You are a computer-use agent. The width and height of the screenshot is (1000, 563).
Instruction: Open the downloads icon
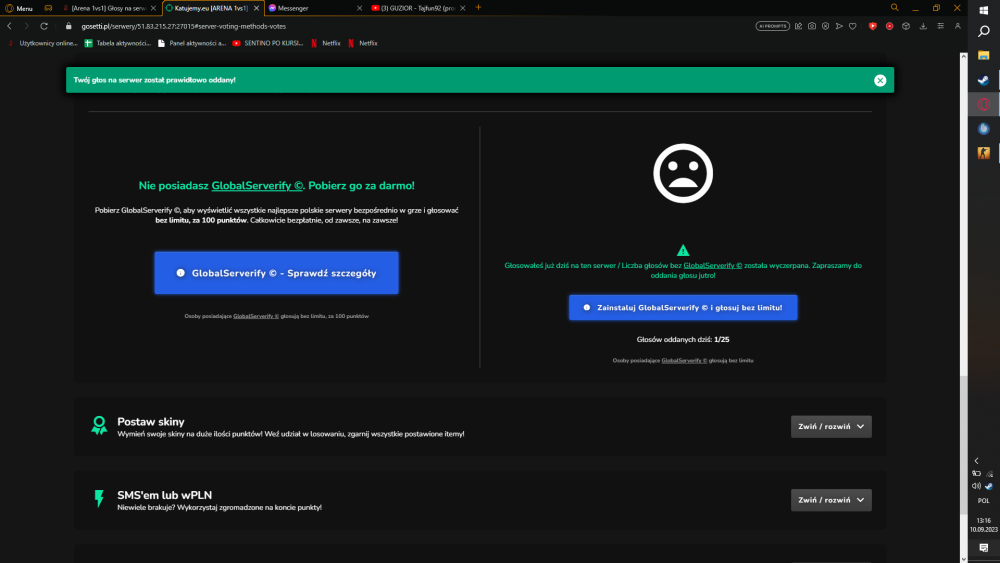coord(923,26)
